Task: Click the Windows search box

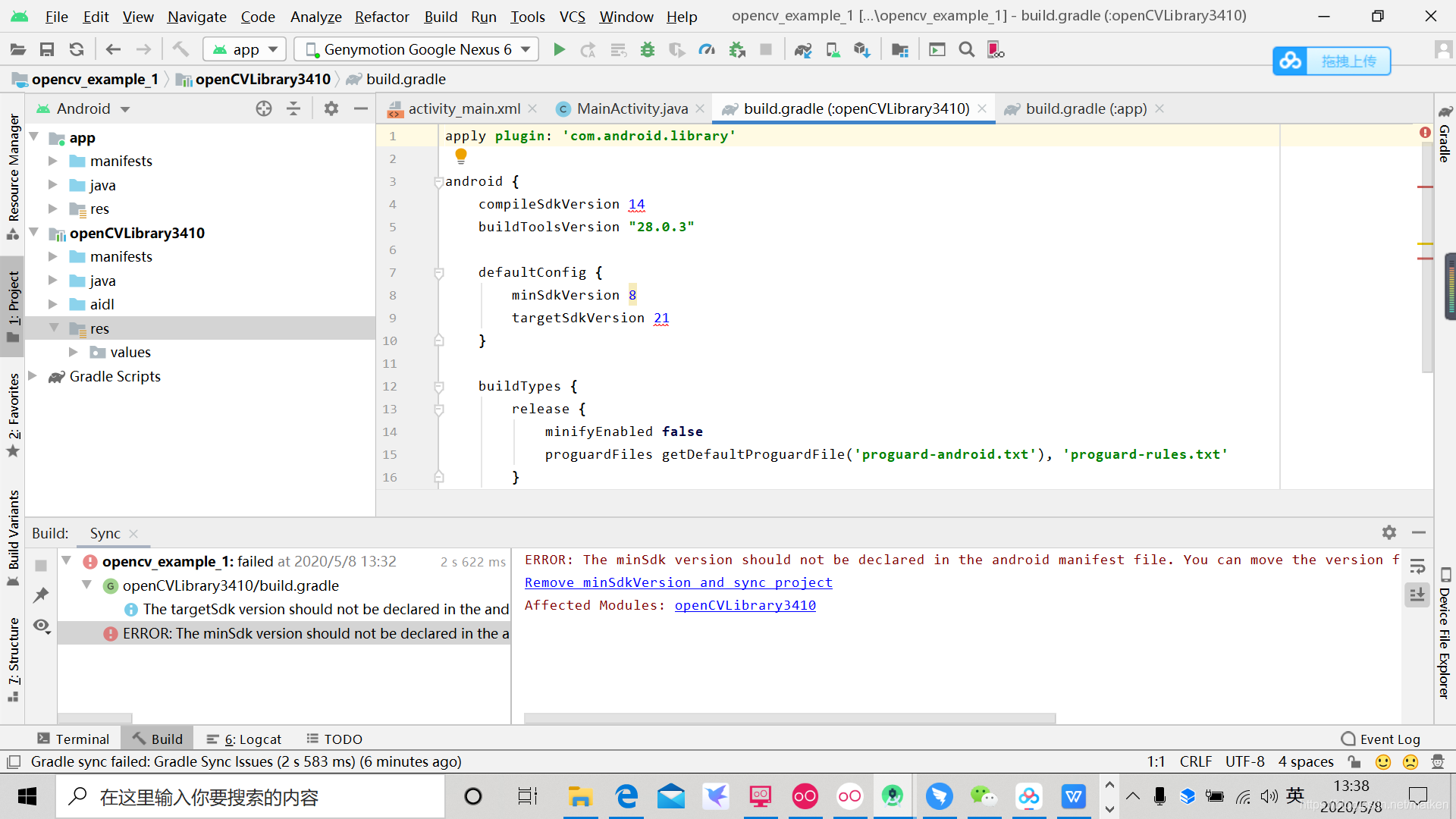Action: coord(251,796)
